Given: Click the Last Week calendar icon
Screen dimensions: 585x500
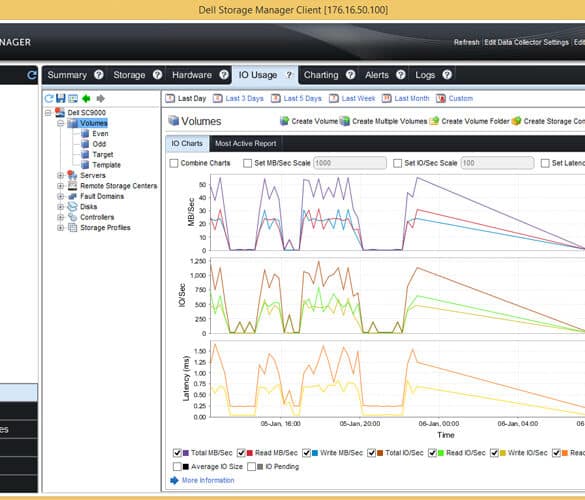Looking at the screenshot, I should coord(334,99).
